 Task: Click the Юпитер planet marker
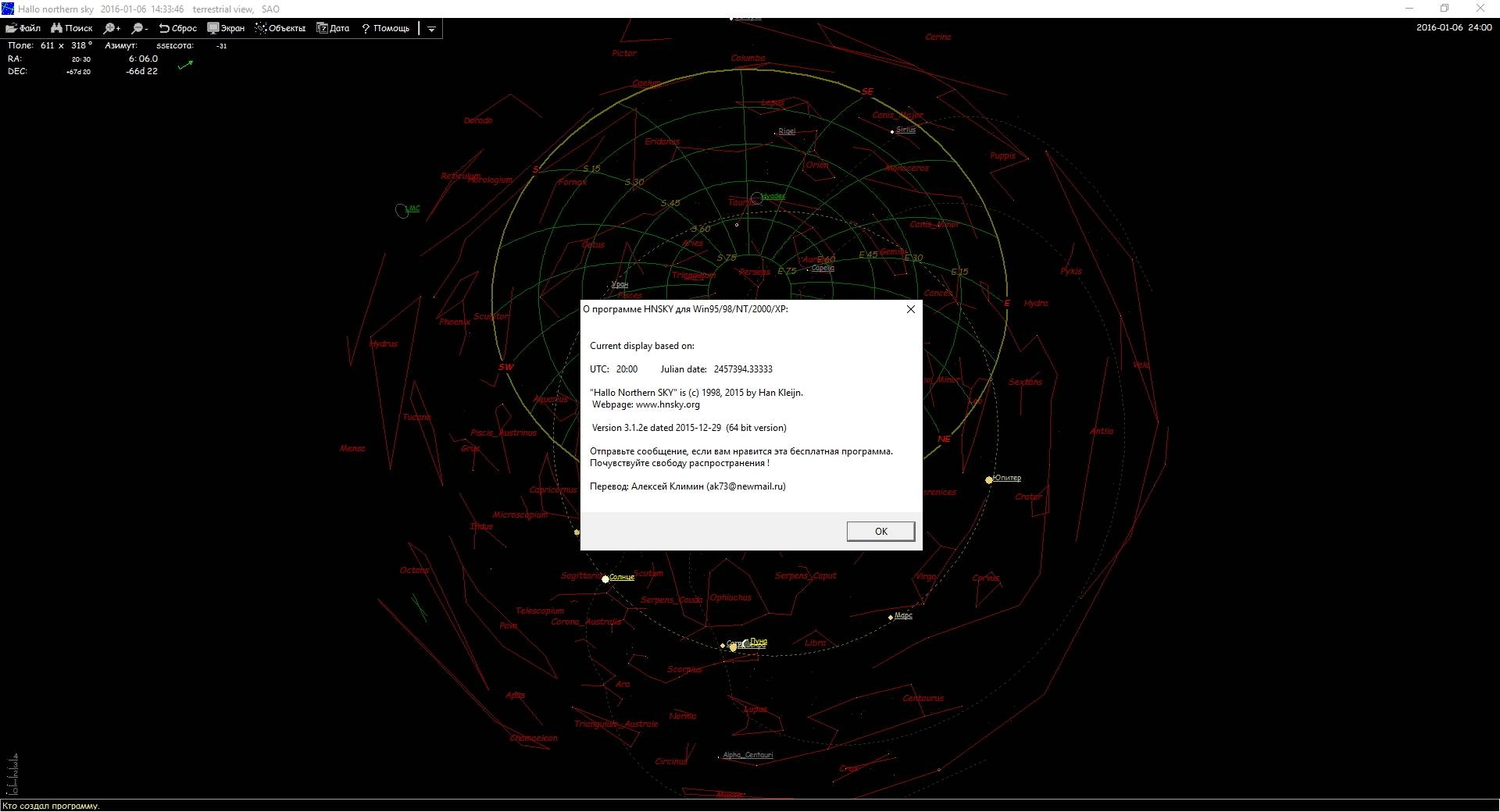(989, 480)
